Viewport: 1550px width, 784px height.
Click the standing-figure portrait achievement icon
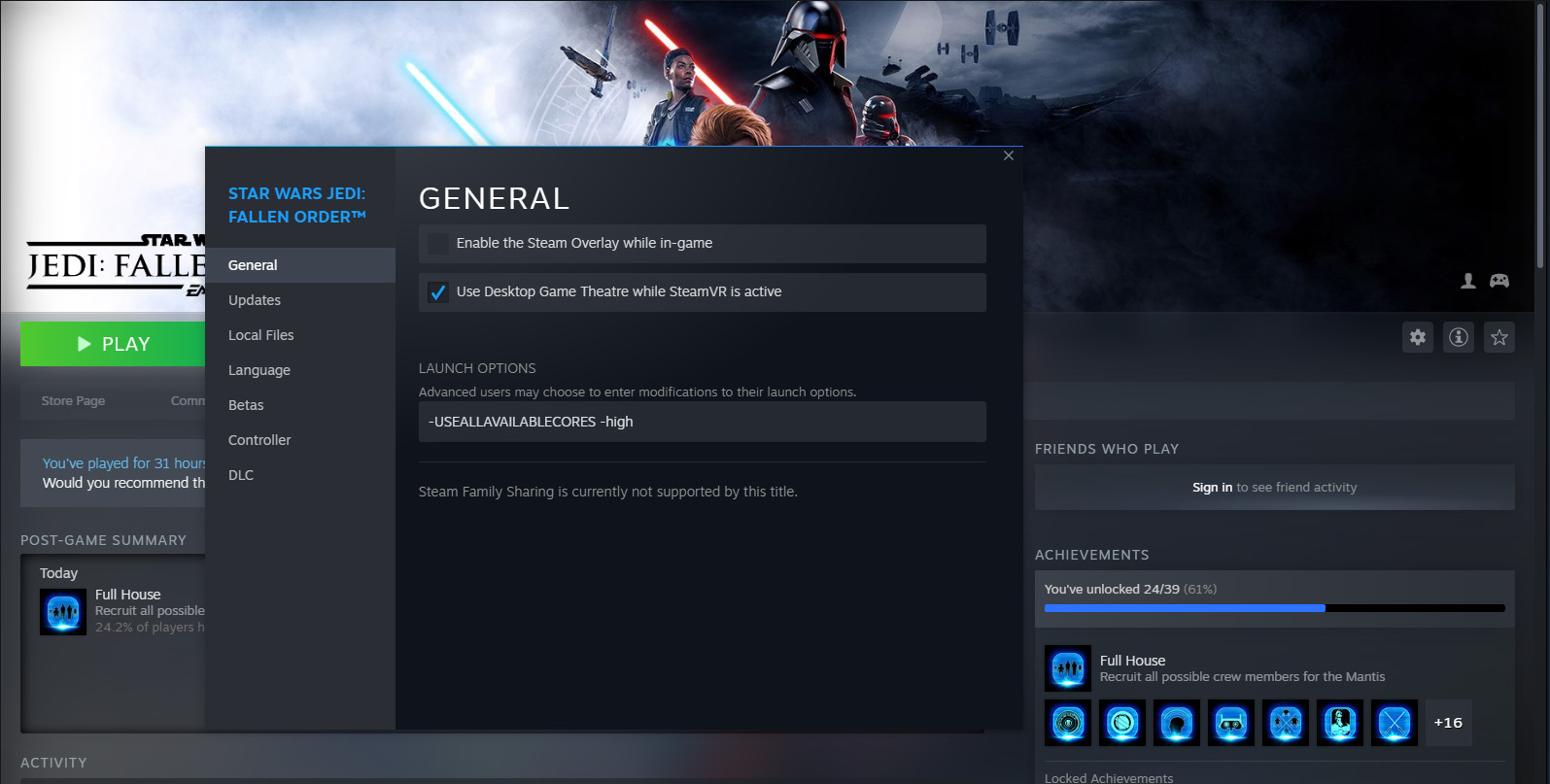[x=1340, y=723]
